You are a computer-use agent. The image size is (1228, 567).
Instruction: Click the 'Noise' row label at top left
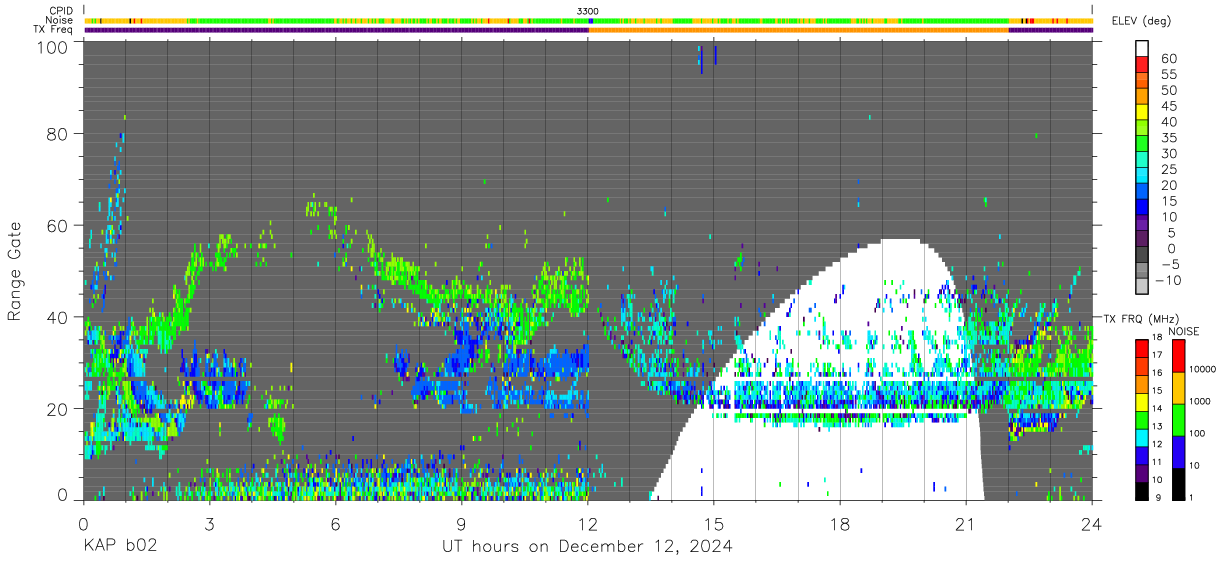point(60,20)
